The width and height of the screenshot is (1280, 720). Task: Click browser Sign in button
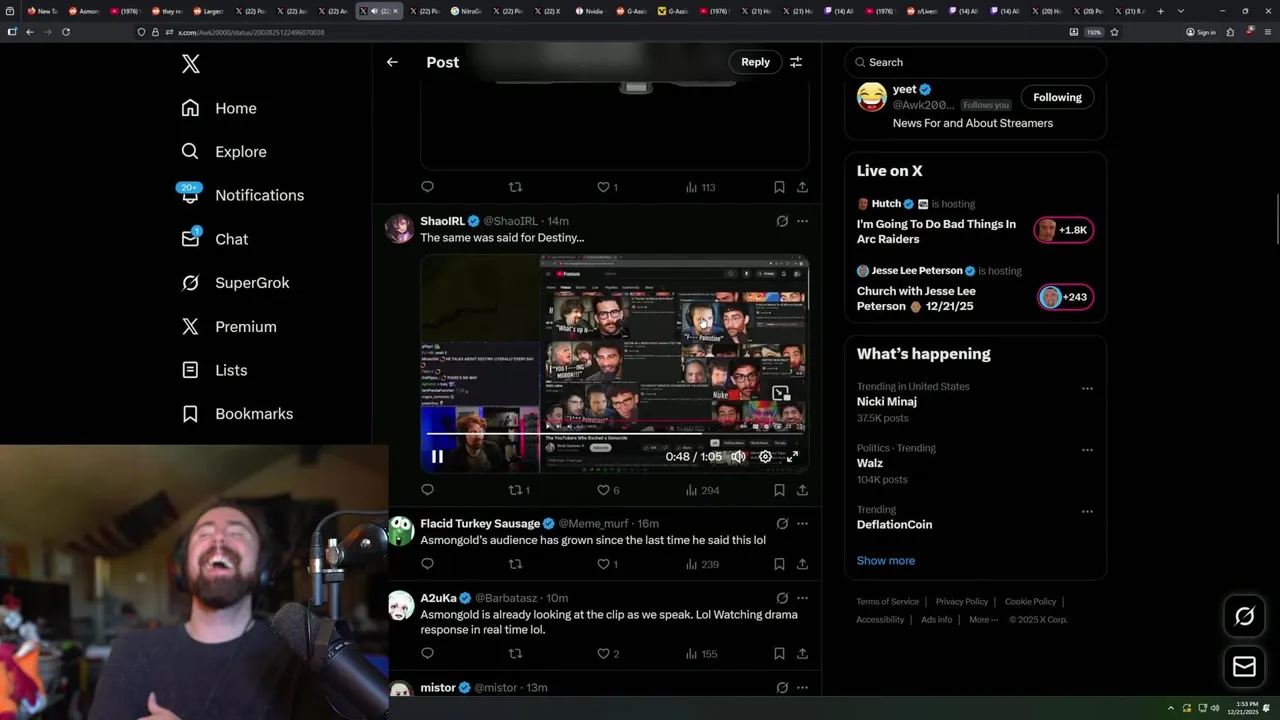[x=1201, y=32]
